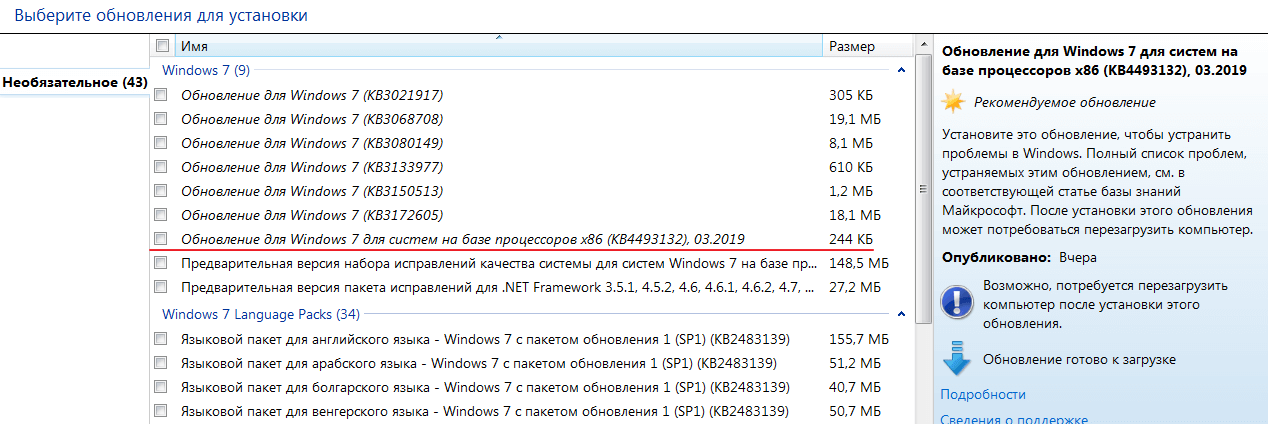Click the 610 КБ size value
The height and width of the screenshot is (424, 1268).
click(x=851, y=167)
